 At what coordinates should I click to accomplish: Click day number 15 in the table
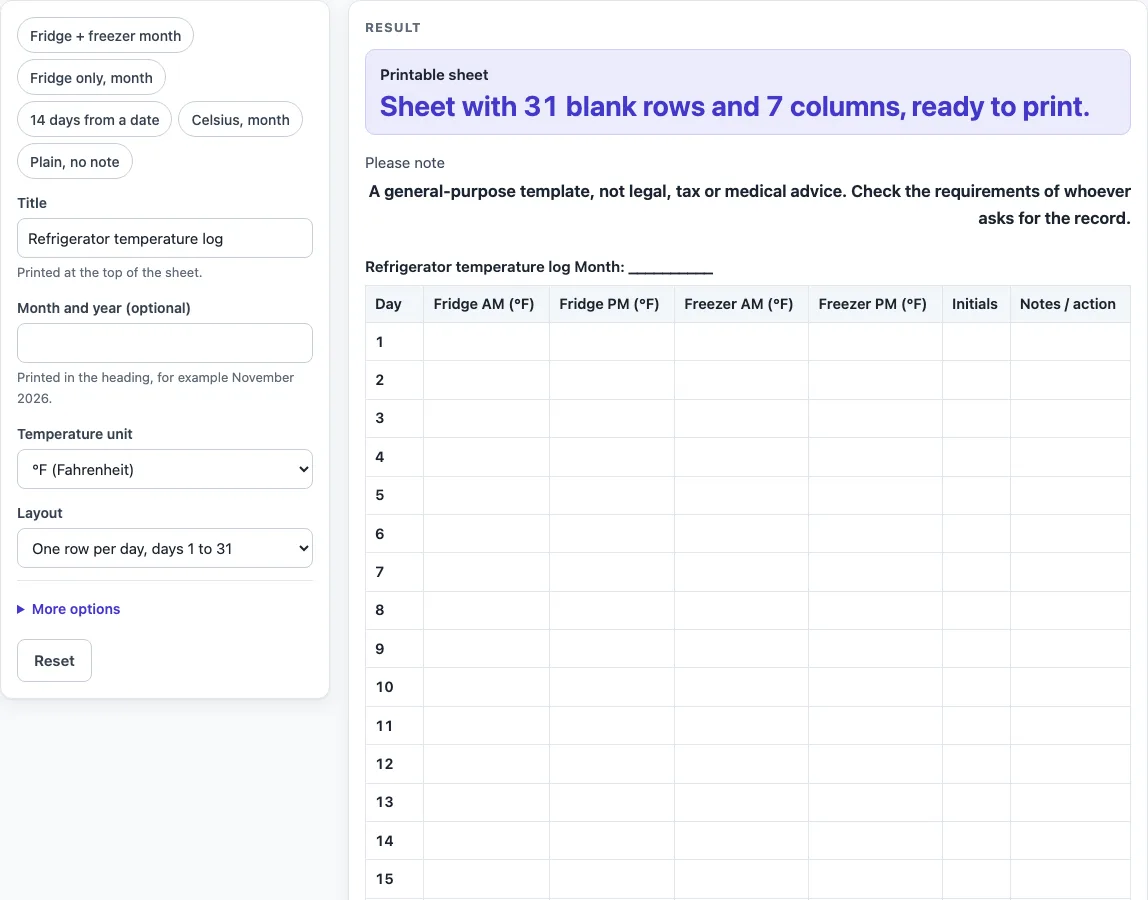384,879
